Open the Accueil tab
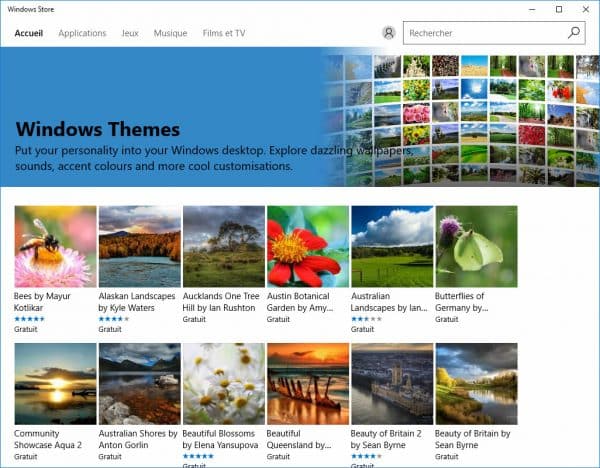Image resolution: width=600 pixels, height=468 pixels. click(29, 33)
